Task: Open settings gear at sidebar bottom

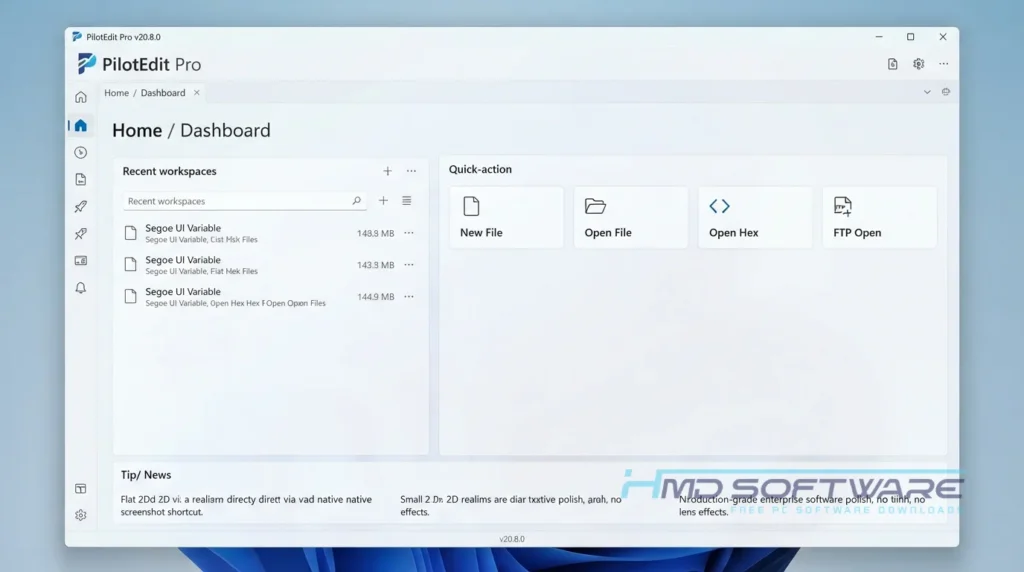Action: (x=80, y=515)
